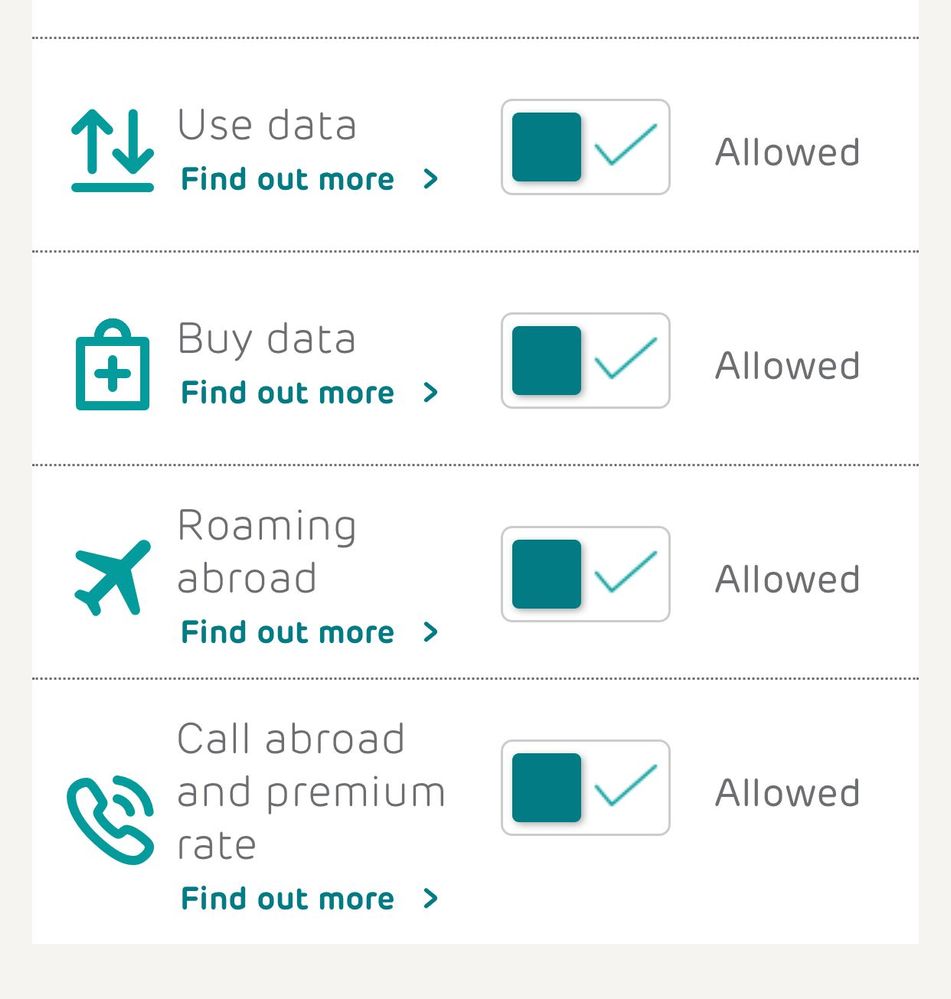Click the Allowed status for Buy data
This screenshot has width=951, height=999.
pos(787,366)
